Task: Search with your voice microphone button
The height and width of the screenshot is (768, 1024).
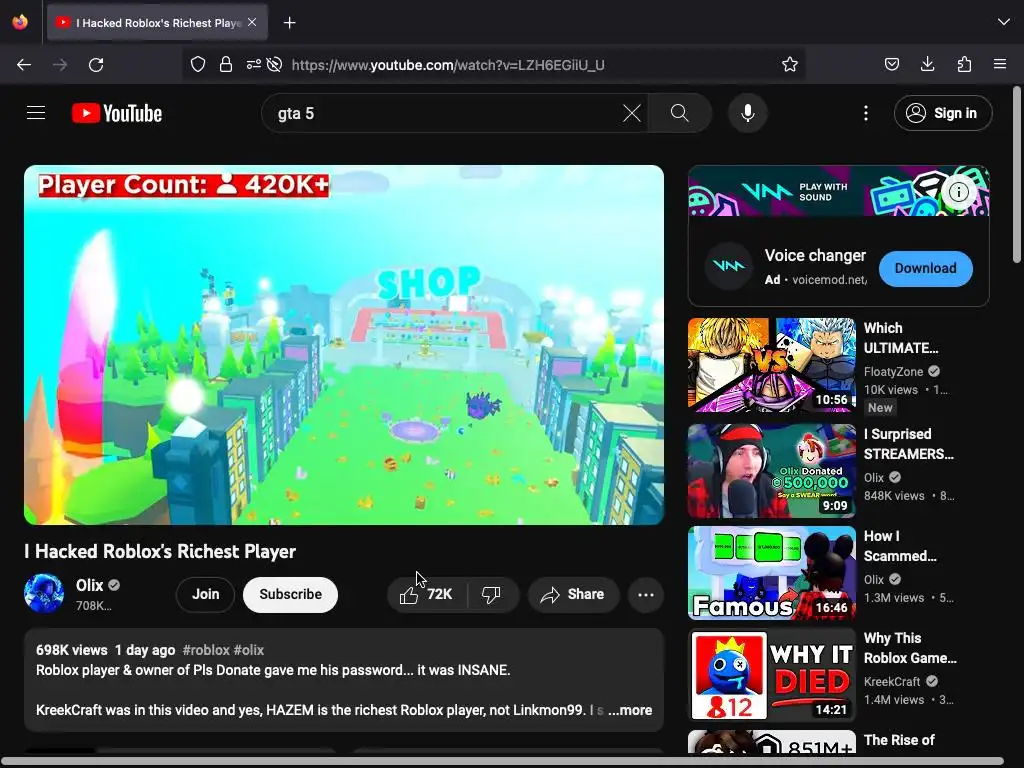Action: pos(748,114)
